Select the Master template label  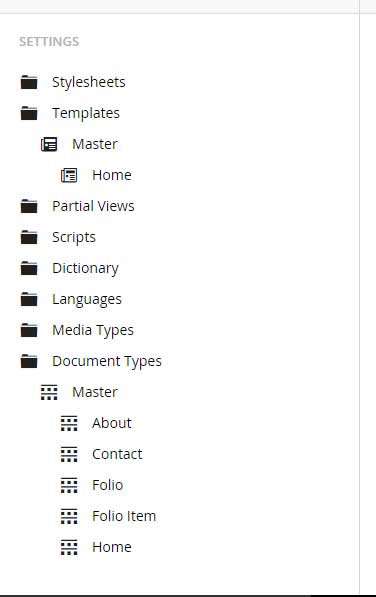coord(95,144)
